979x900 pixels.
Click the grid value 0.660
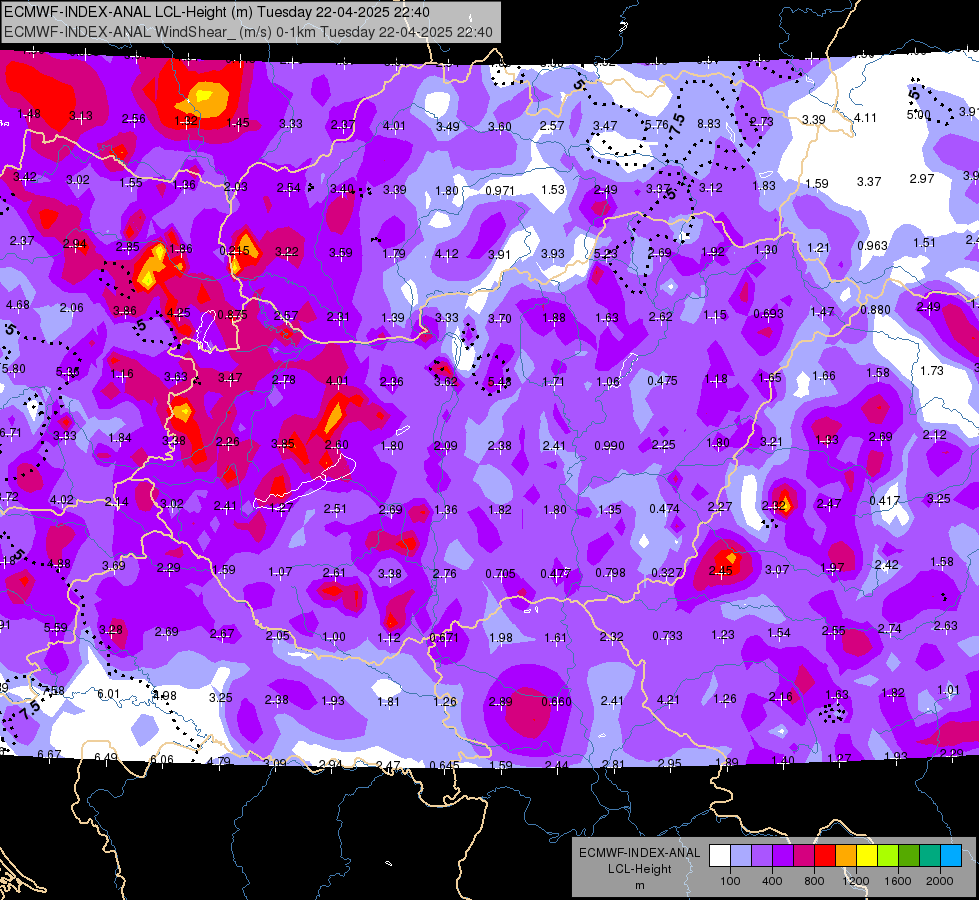pyautogui.click(x=556, y=701)
